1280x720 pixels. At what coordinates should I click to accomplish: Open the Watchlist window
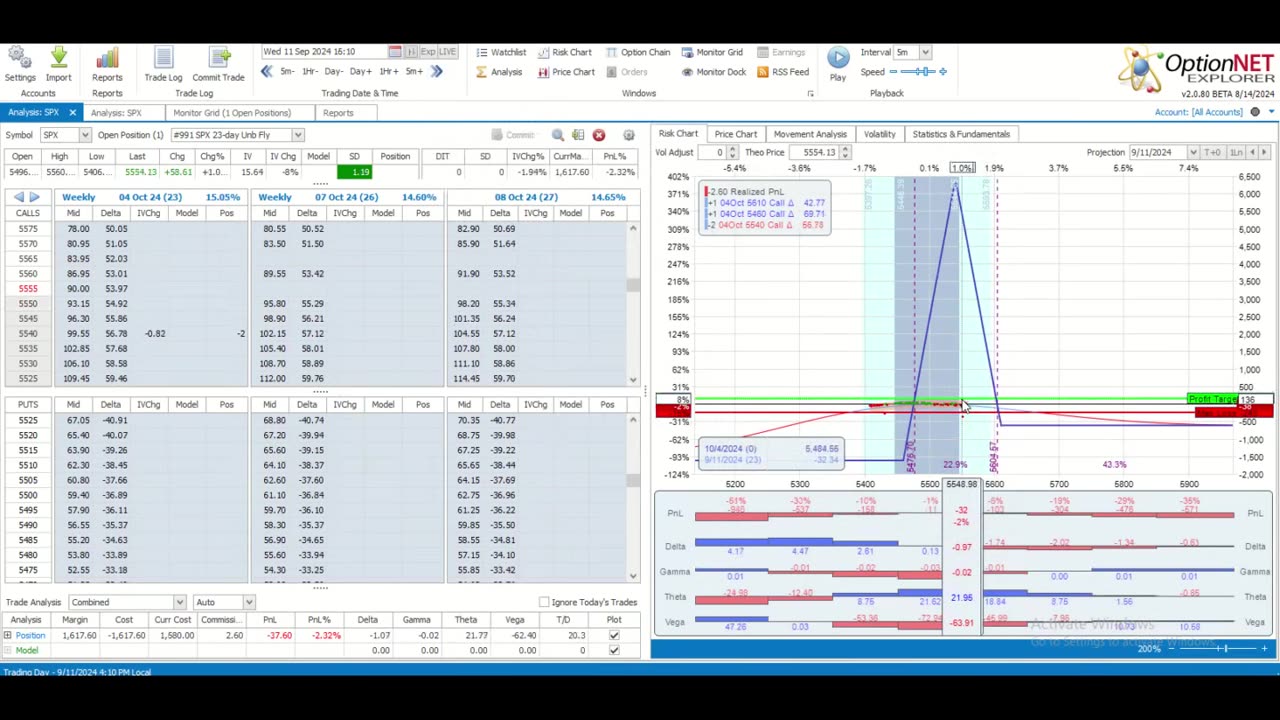point(500,52)
